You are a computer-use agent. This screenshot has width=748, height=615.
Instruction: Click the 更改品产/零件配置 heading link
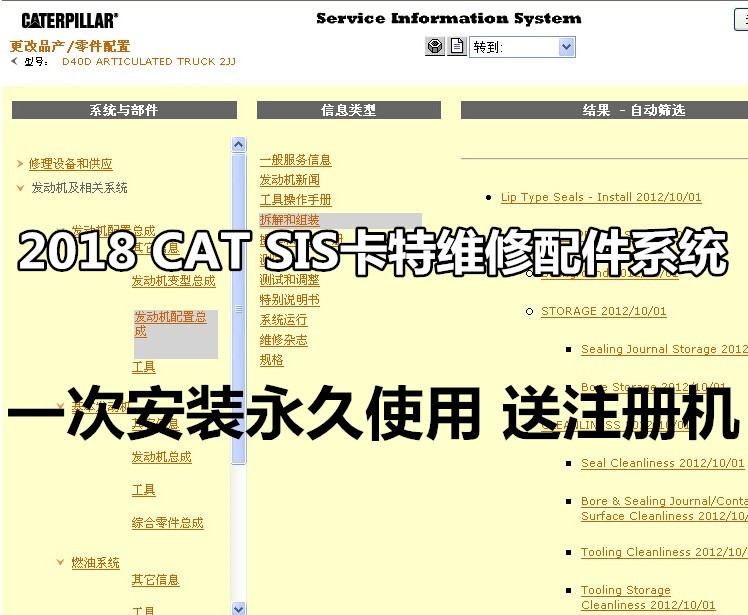(70, 46)
